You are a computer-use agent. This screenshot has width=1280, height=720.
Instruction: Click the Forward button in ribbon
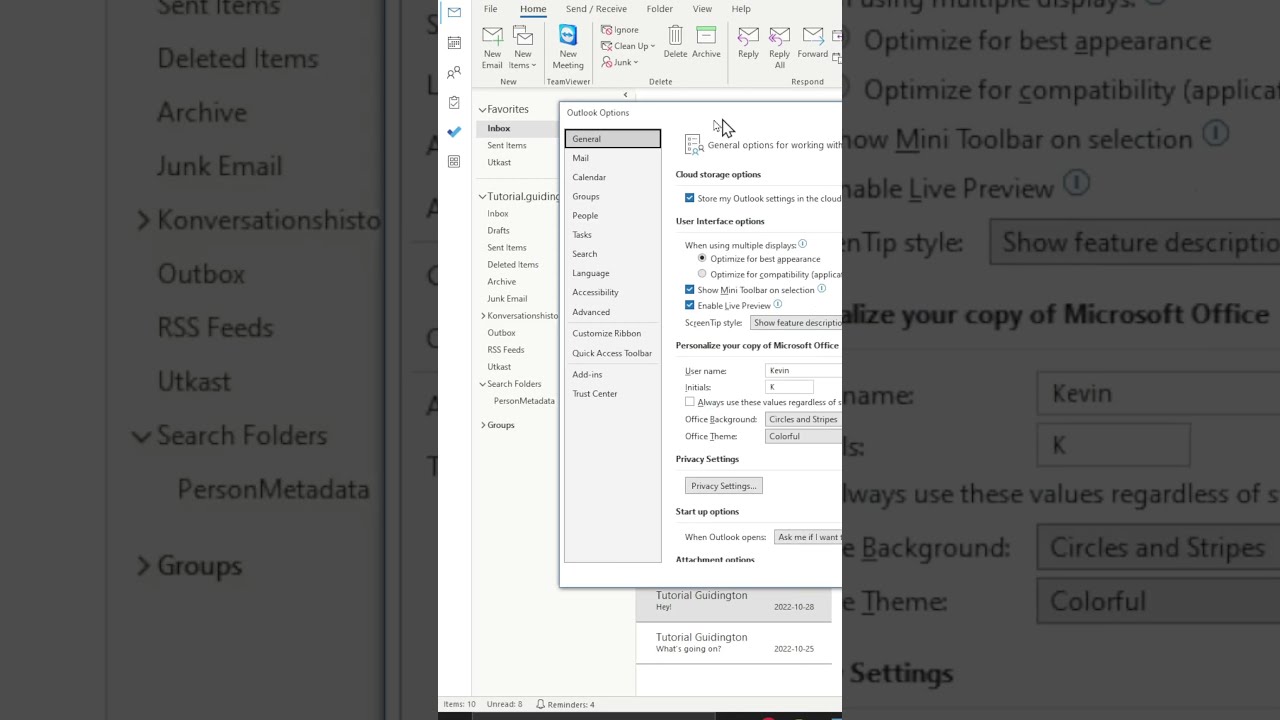[x=813, y=42]
